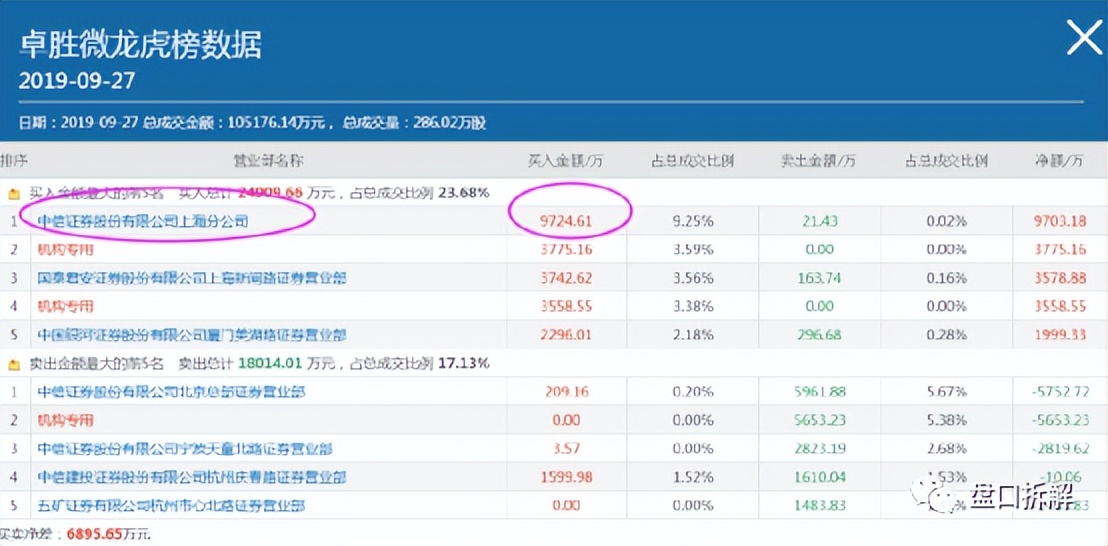The width and height of the screenshot is (1108, 546).
Task: Select the -2819.62 net amount cell
Action: [1059, 449]
